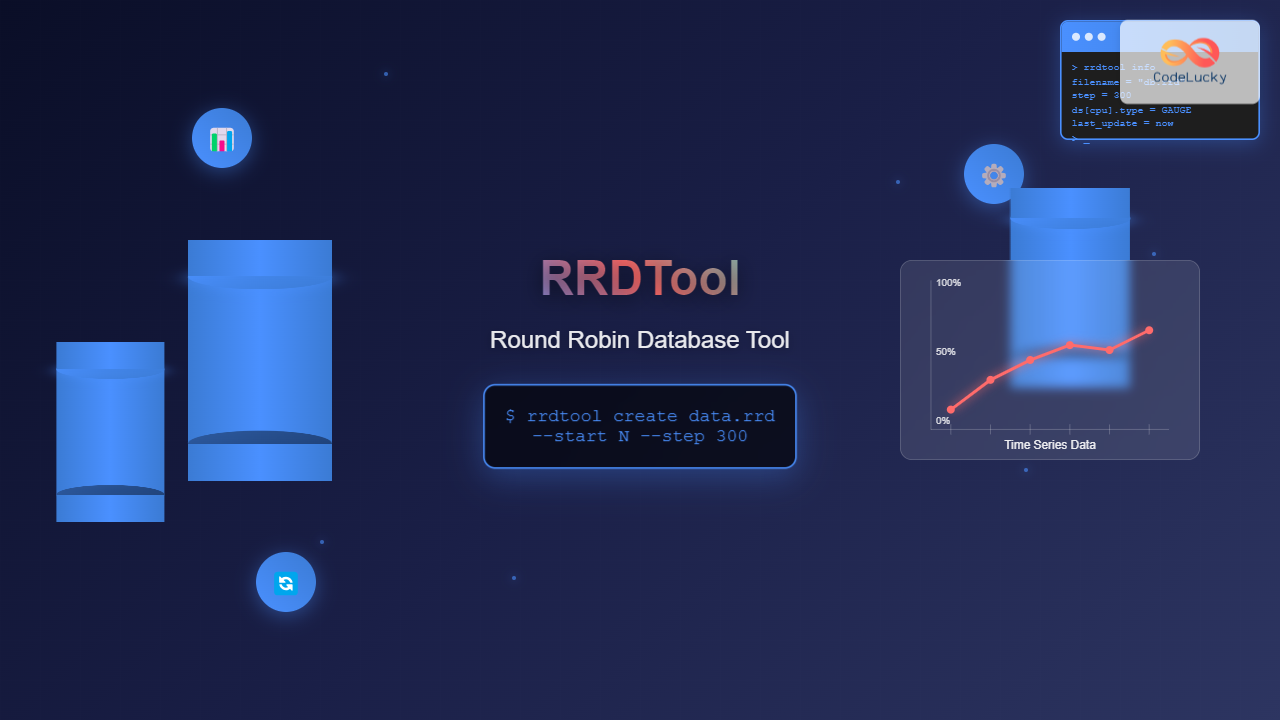This screenshot has width=1280, height=720.
Task: Click the third dot in terminal title bar
Action: [1102, 37]
